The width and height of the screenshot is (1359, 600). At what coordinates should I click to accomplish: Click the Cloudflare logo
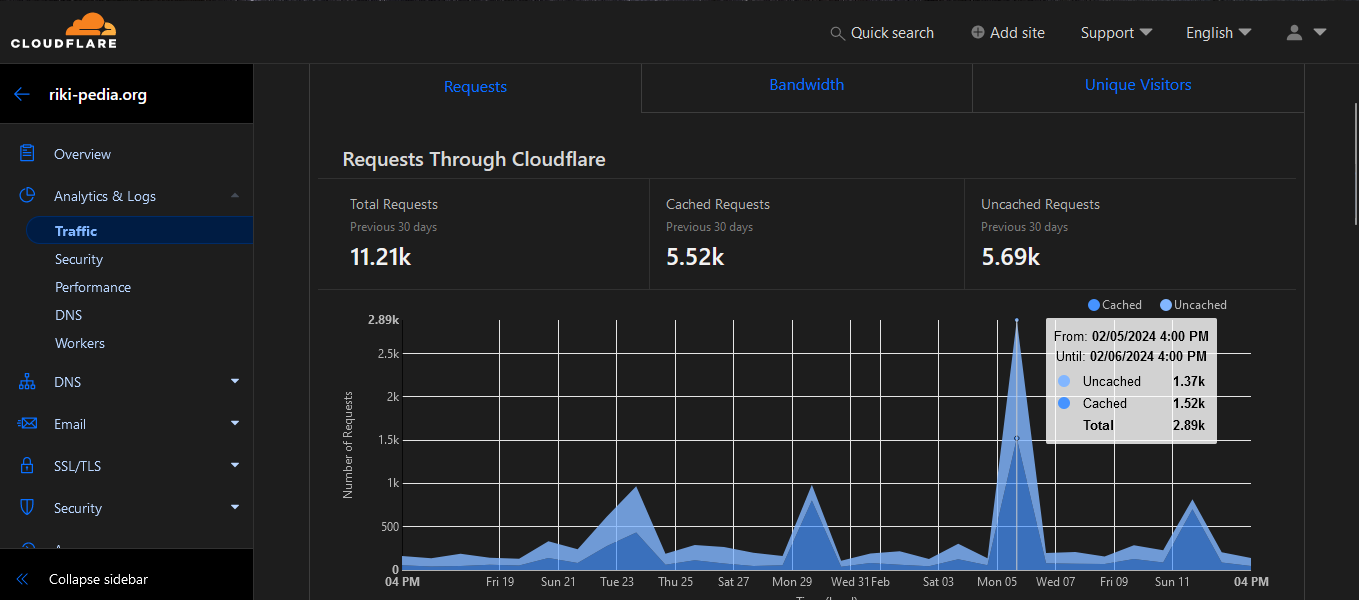coord(64,31)
